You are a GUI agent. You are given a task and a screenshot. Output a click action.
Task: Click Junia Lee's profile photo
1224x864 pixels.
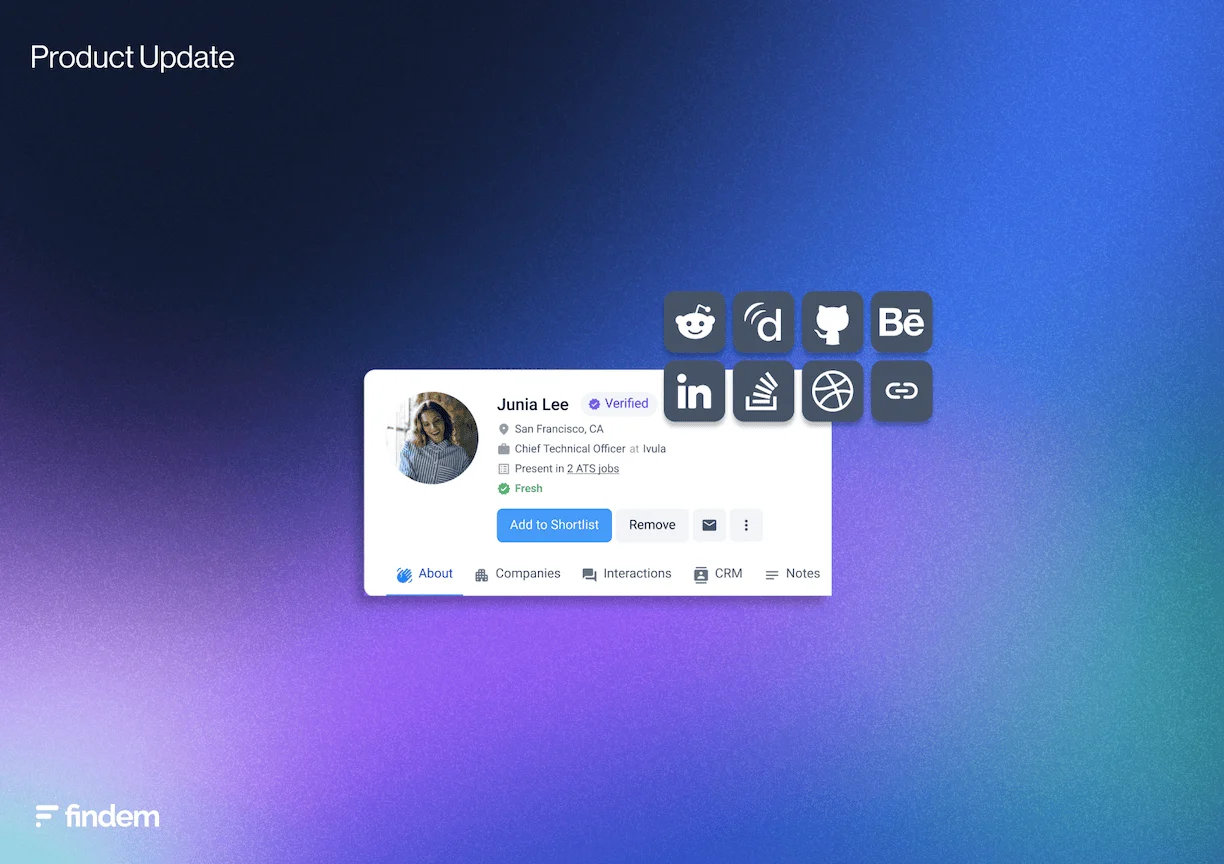click(x=432, y=438)
